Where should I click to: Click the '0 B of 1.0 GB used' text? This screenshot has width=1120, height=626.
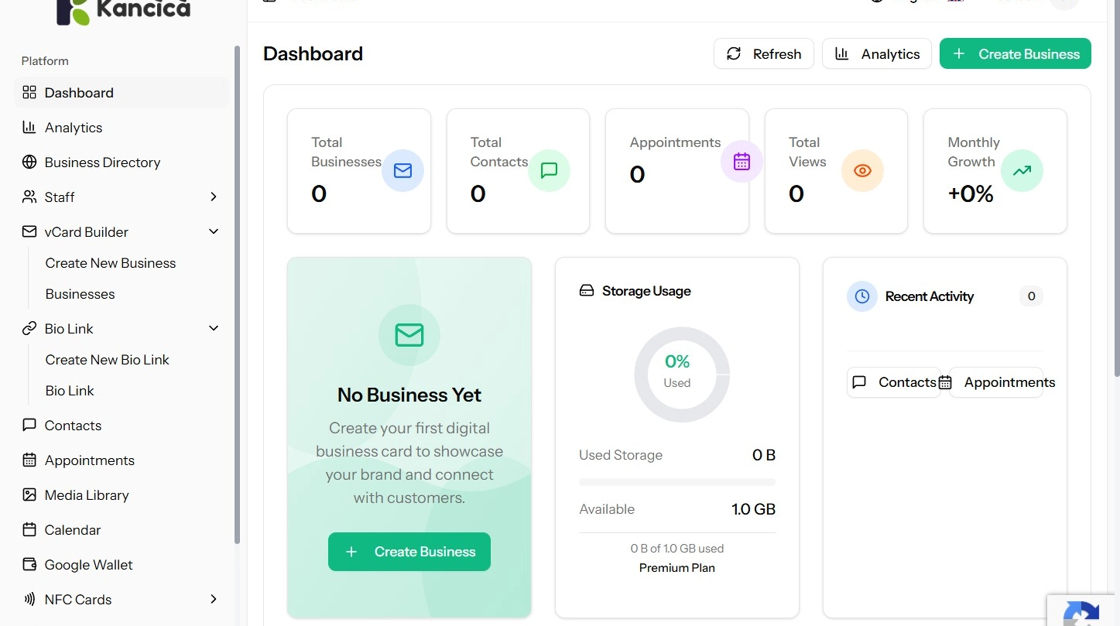677,548
